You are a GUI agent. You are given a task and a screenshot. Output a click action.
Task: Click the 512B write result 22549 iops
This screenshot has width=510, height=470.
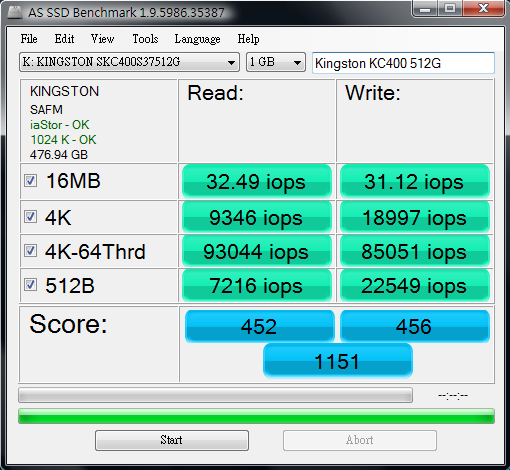coord(415,286)
